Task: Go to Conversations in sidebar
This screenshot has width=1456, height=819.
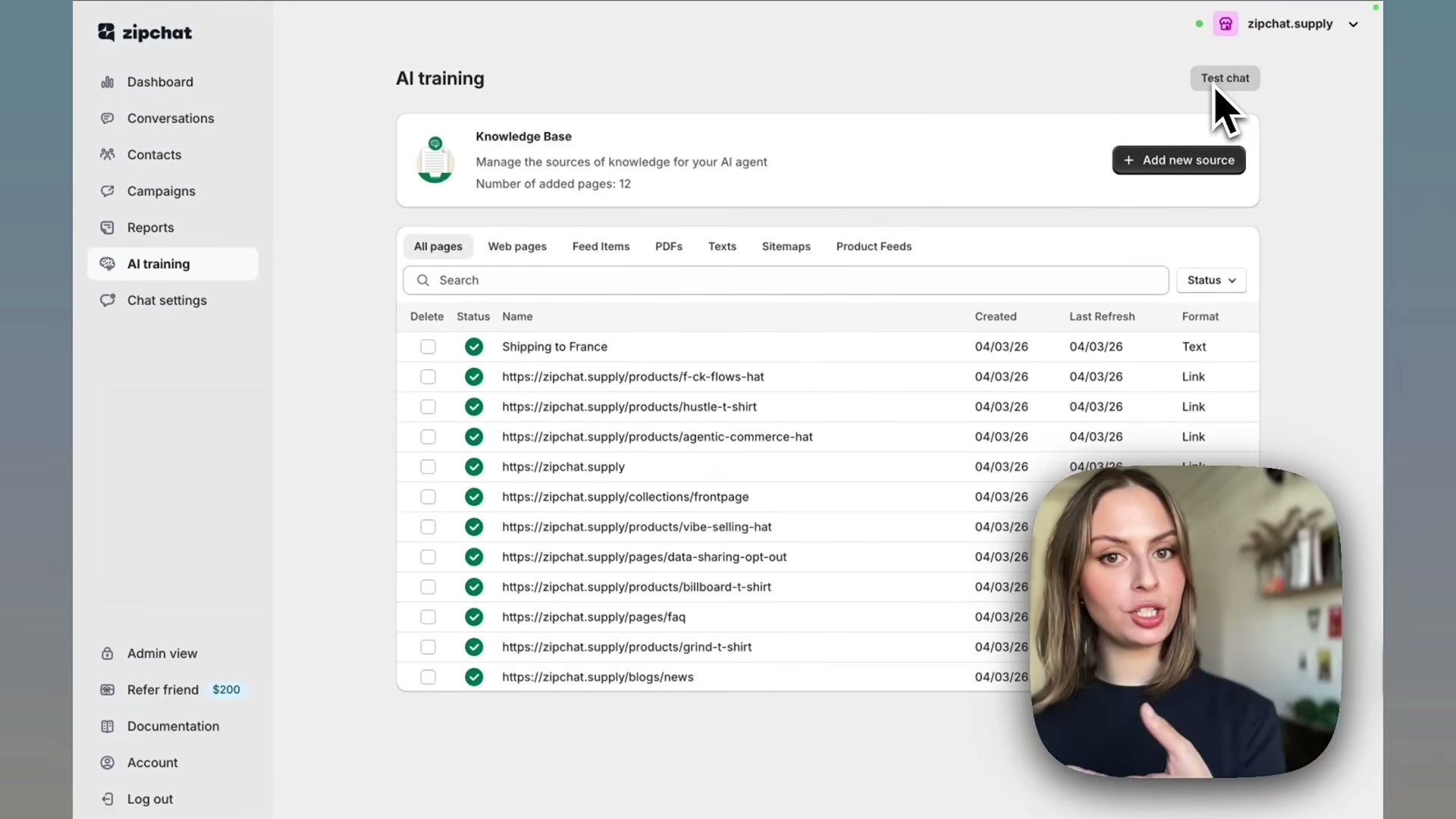Action: point(171,118)
